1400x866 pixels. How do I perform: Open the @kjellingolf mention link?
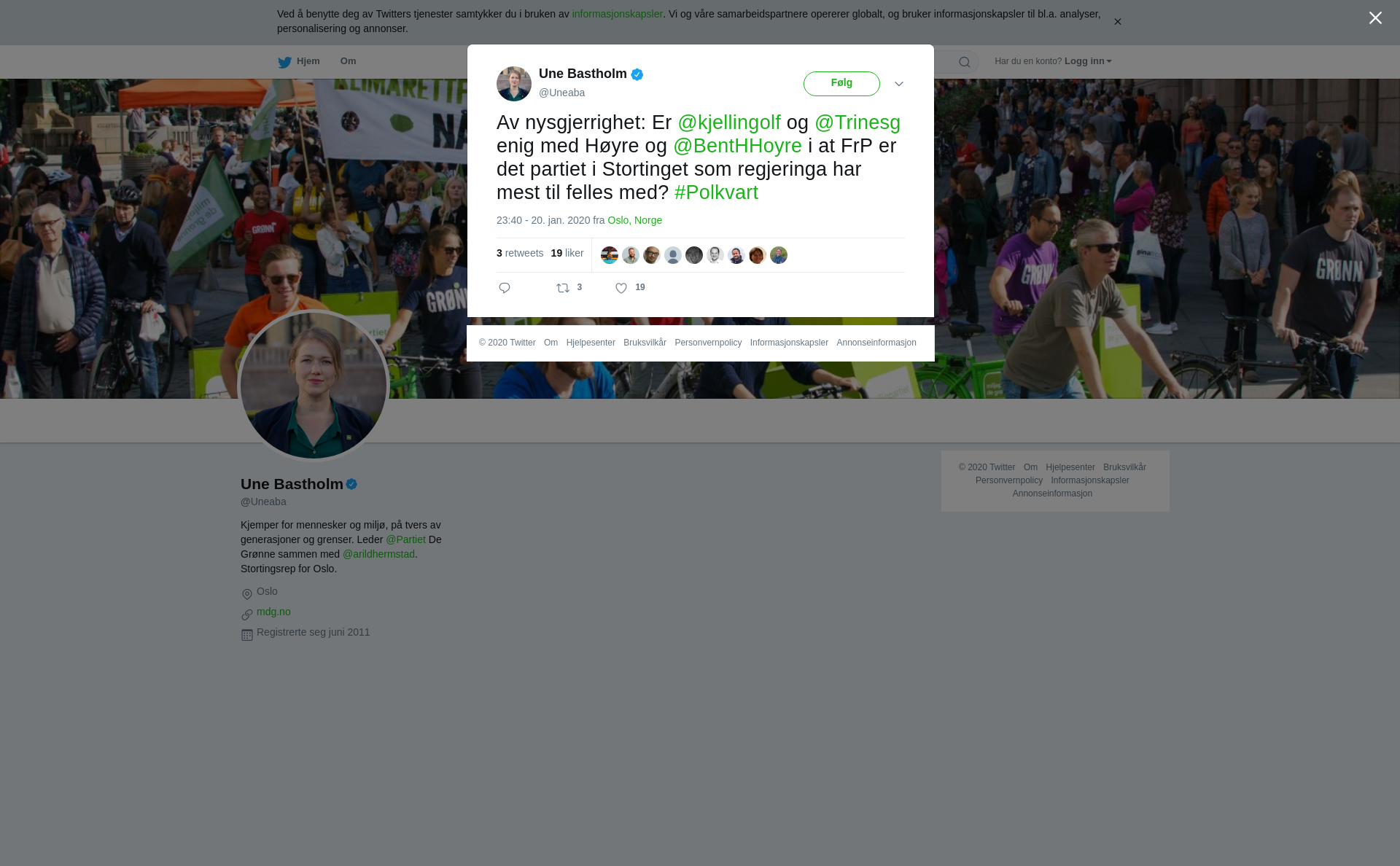pos(729,122)
